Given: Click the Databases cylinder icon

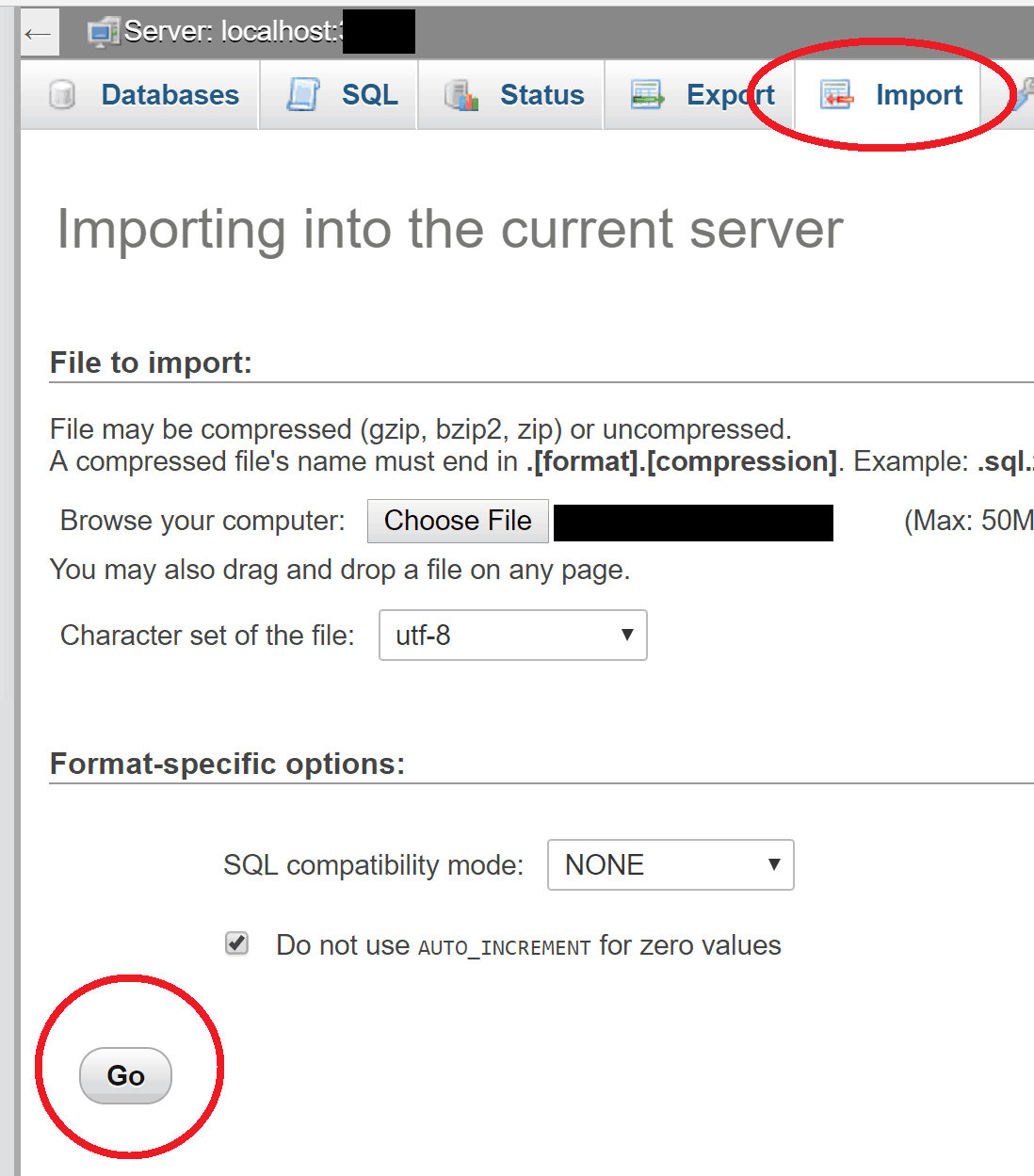Looking at the screenshot, I should (62, 95).
